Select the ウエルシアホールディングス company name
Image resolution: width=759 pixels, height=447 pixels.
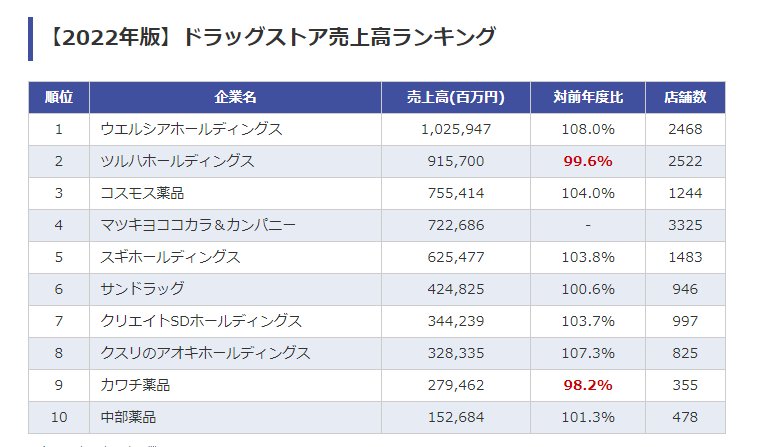point(192,129)
